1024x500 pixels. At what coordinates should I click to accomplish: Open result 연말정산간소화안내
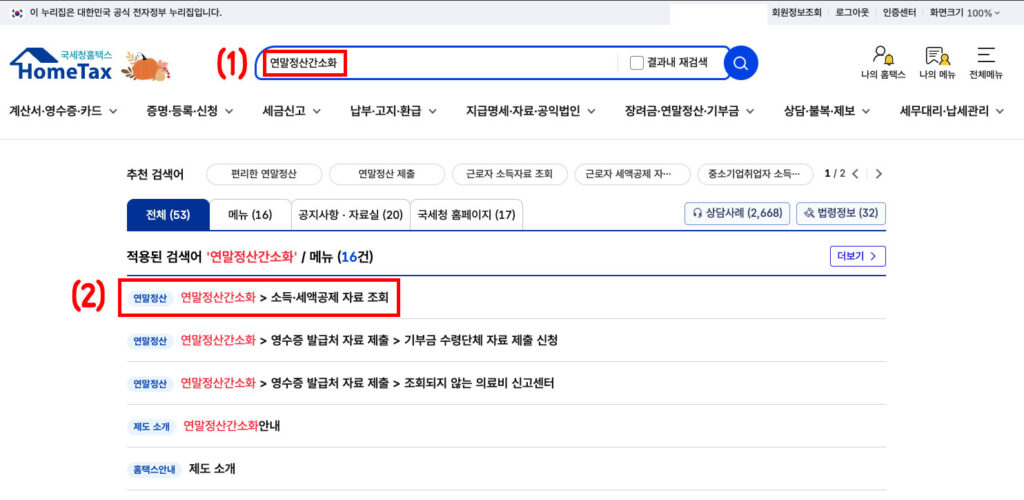[232, 426]
